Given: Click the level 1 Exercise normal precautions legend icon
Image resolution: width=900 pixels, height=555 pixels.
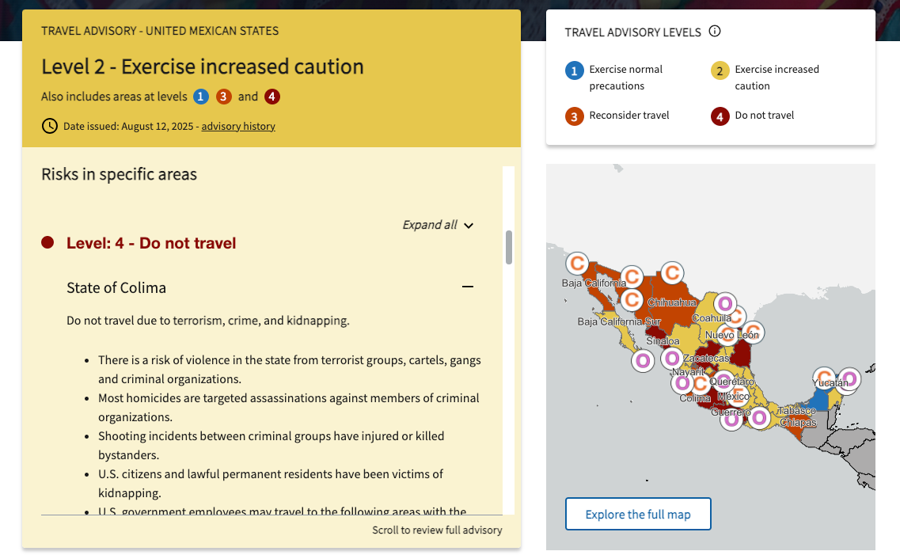Looking at the screenshot, I should (574, 71).
